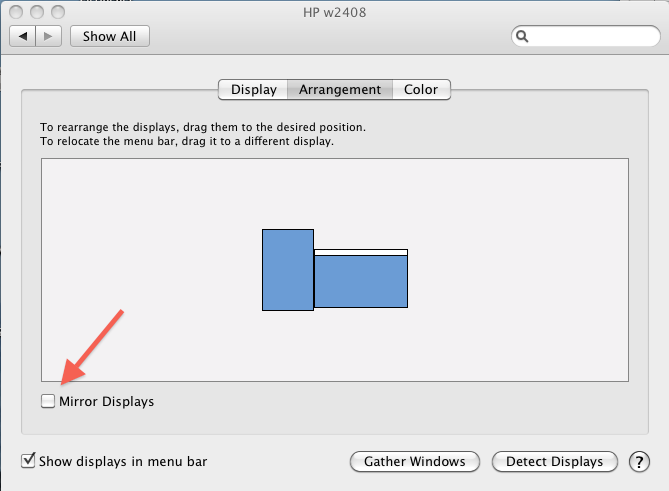Enable the Mirror Displays checkbox
Screen dimensions: 669x491
pyautogui.click(x=48, y=401)
